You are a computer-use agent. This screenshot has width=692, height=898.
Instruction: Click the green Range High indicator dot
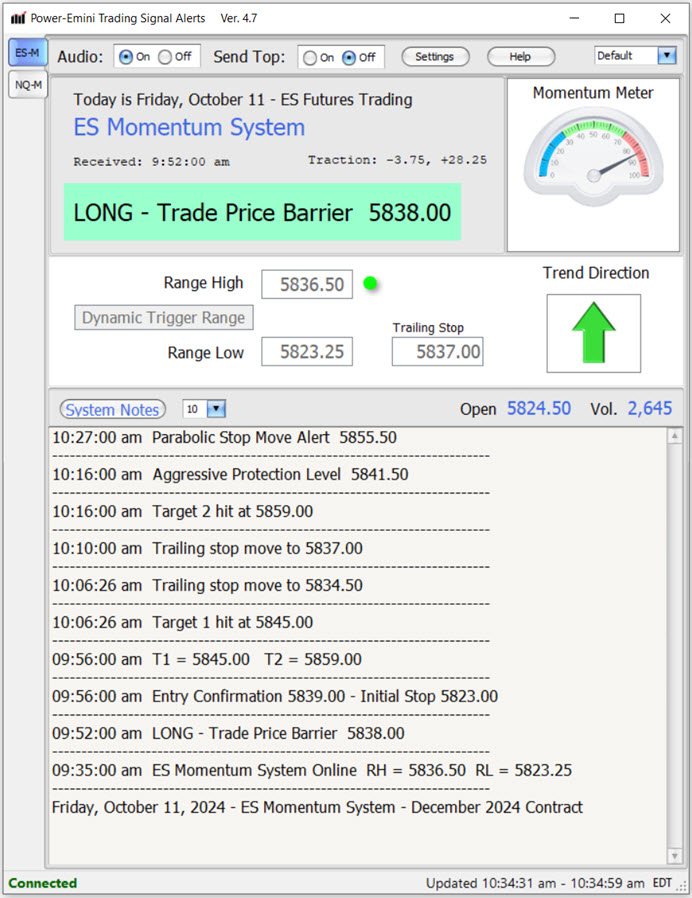[x=370, y=283]
